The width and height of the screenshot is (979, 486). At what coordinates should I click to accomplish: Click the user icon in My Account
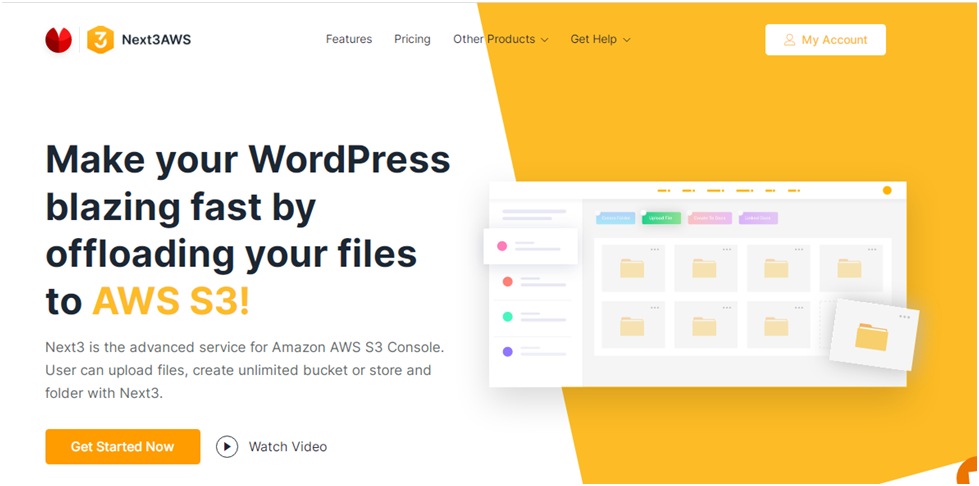pyautogui.click(x=789, y=40)
